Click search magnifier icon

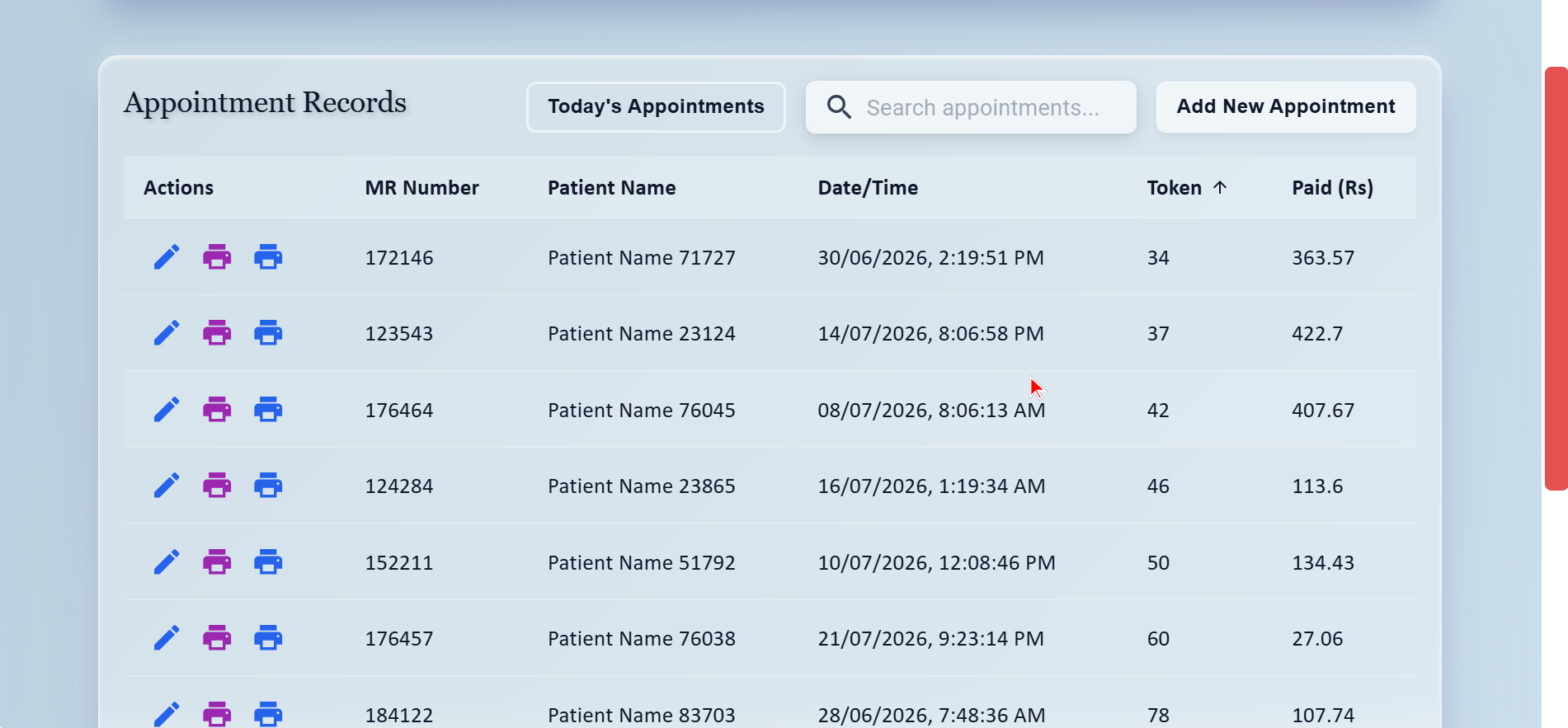839,107
